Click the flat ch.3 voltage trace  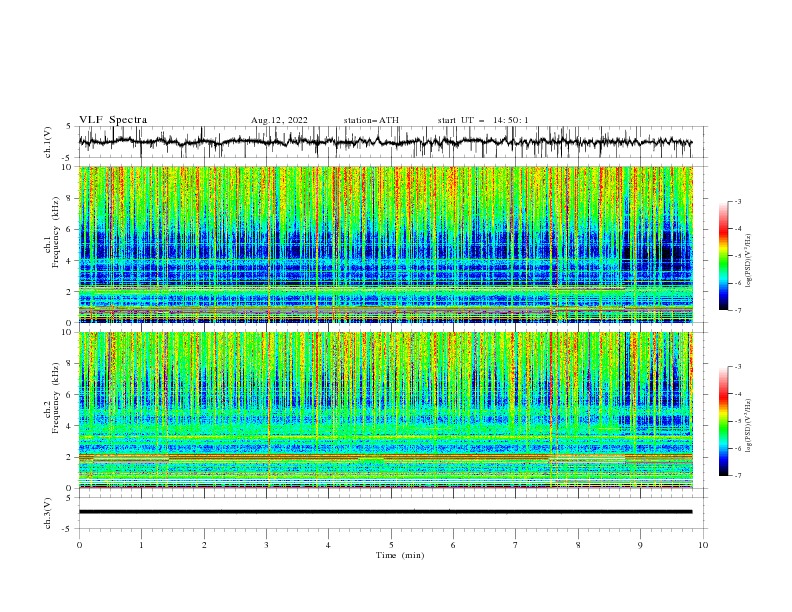tap(385, 512)
